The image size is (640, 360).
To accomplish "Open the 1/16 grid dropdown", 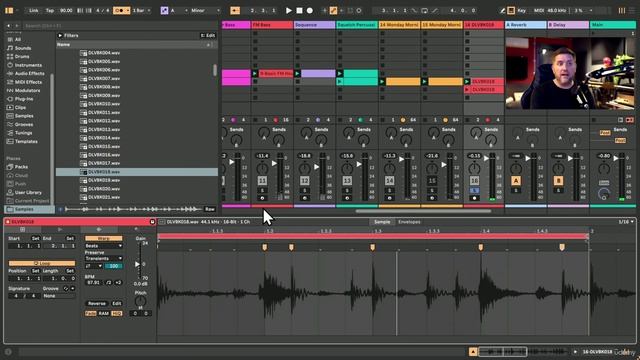I will [626, 222].
